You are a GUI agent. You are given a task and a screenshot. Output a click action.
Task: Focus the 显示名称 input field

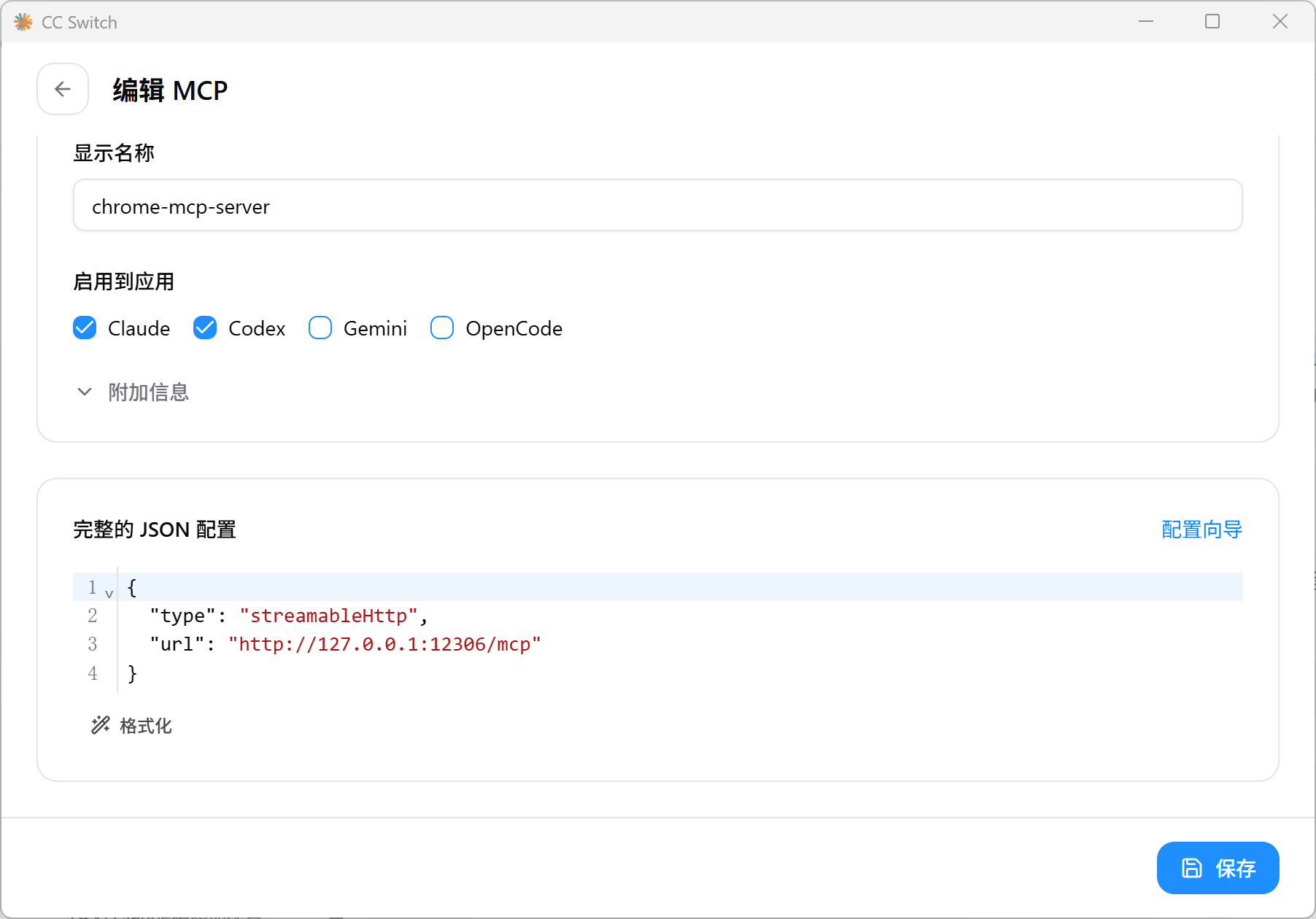657,206
